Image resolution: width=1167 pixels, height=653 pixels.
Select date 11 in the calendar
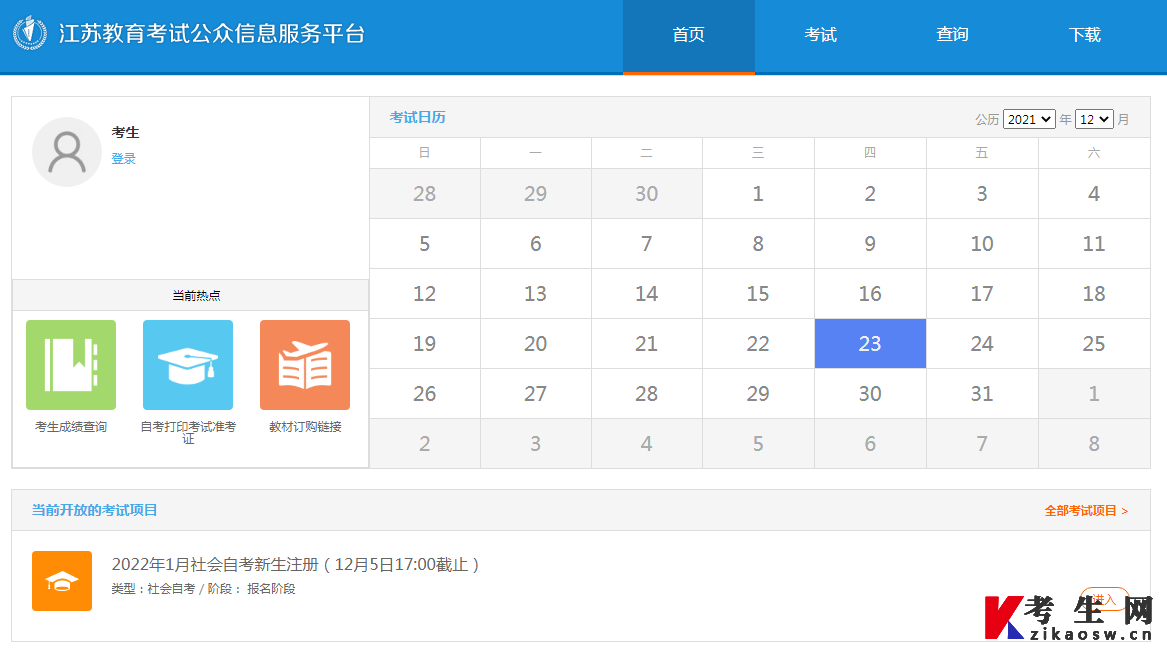[x=1094, y=244]
